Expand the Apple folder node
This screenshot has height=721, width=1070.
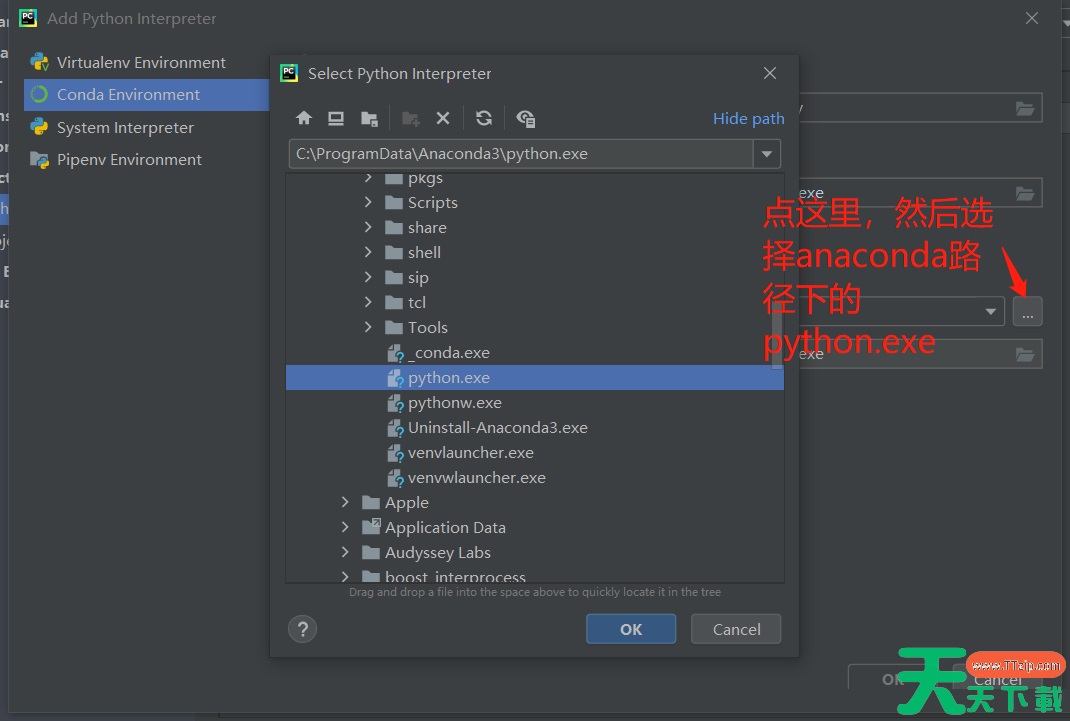(345, 502)
